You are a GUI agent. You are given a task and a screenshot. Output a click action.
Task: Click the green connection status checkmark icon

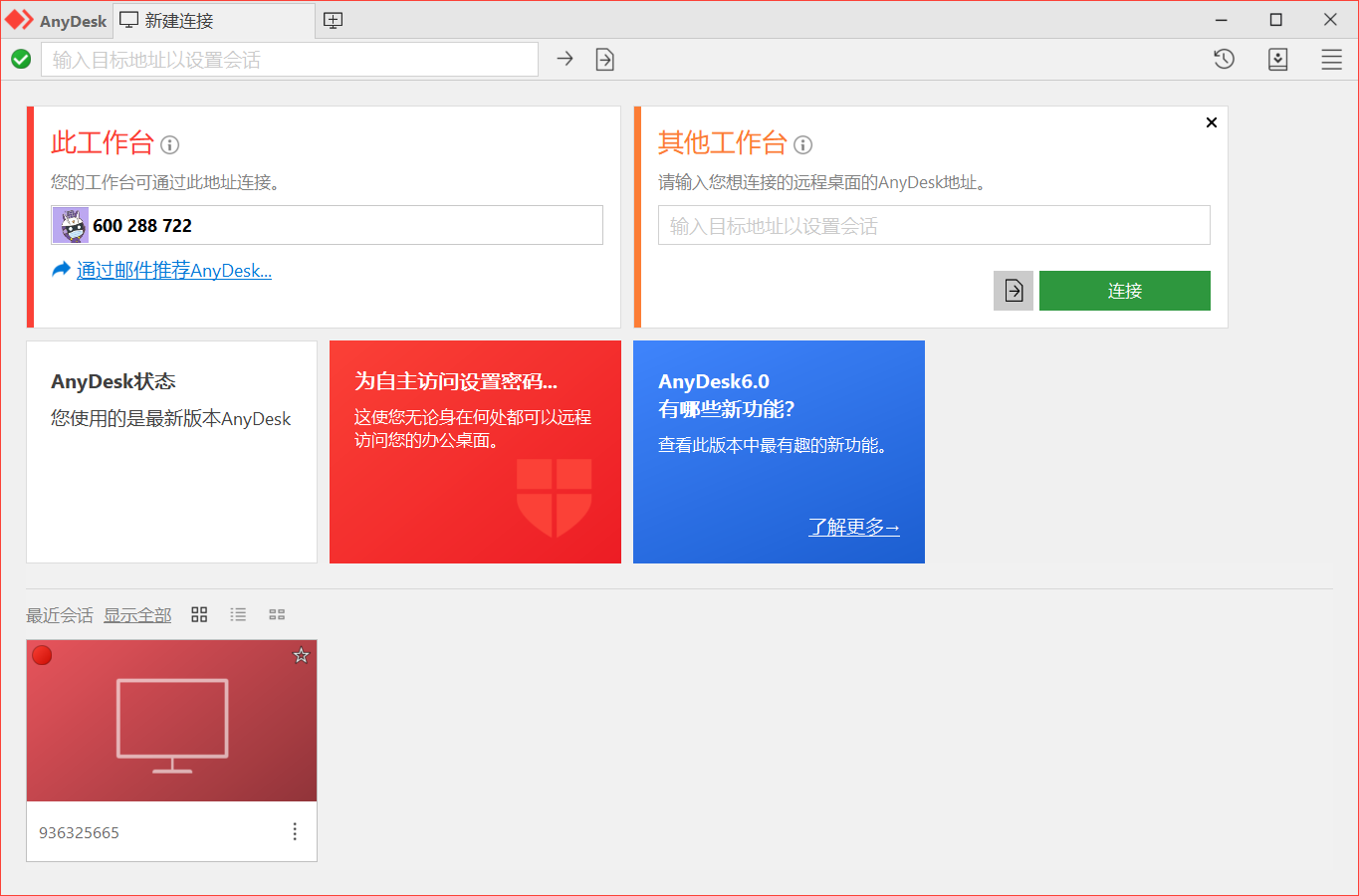coord(21,60)
